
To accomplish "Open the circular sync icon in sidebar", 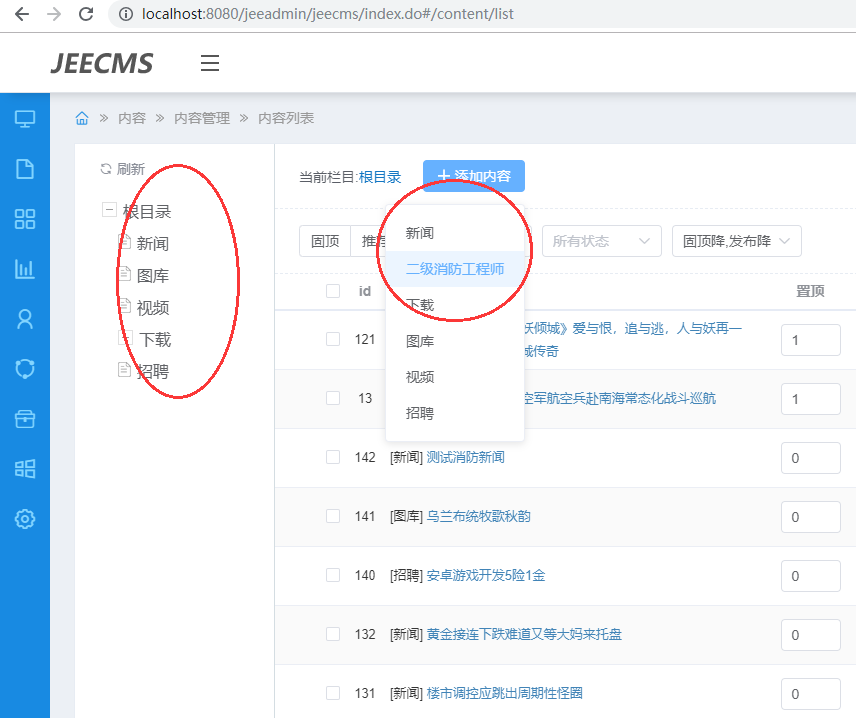I will pos(25,369).
